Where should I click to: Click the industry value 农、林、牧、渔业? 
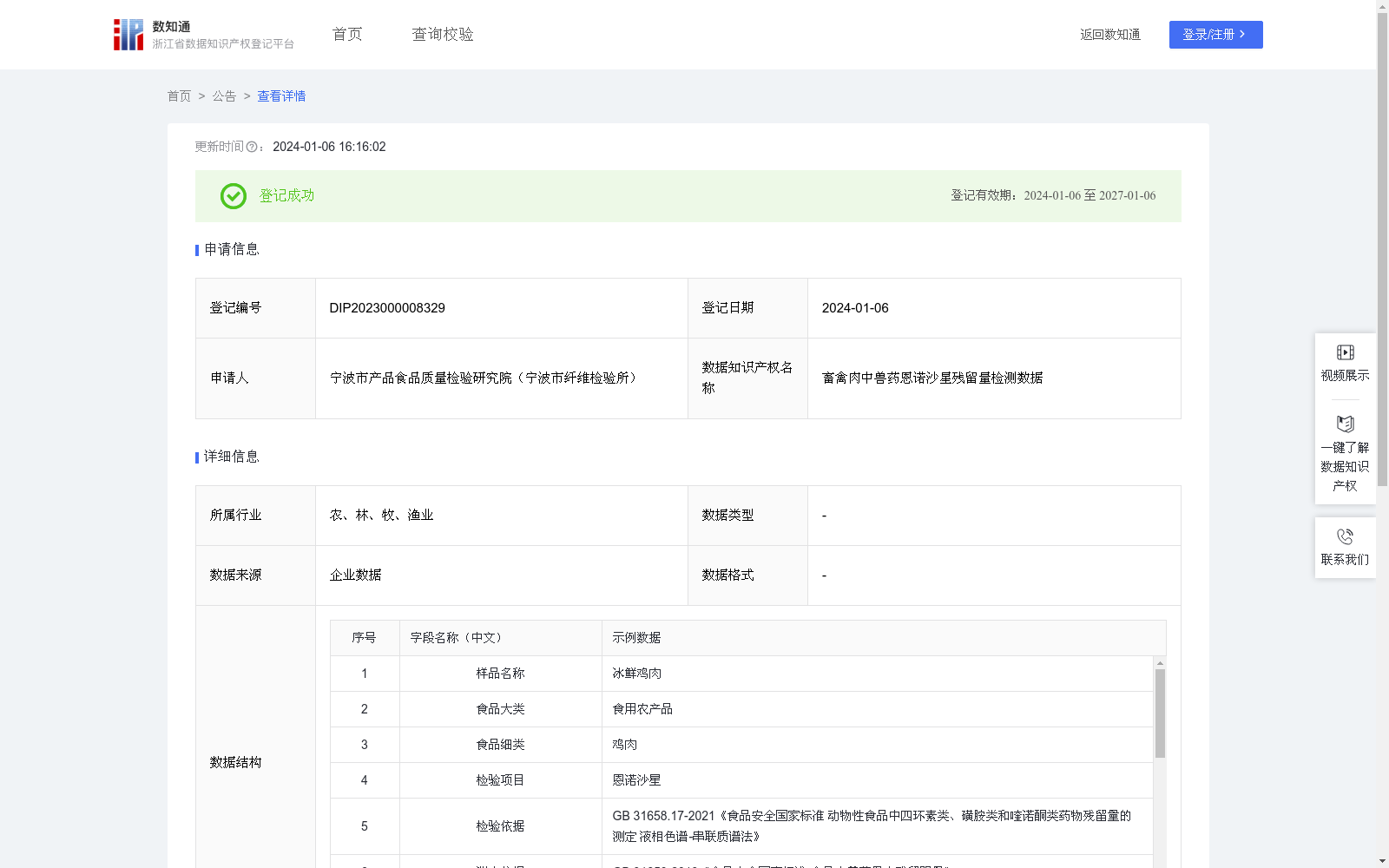381,516
